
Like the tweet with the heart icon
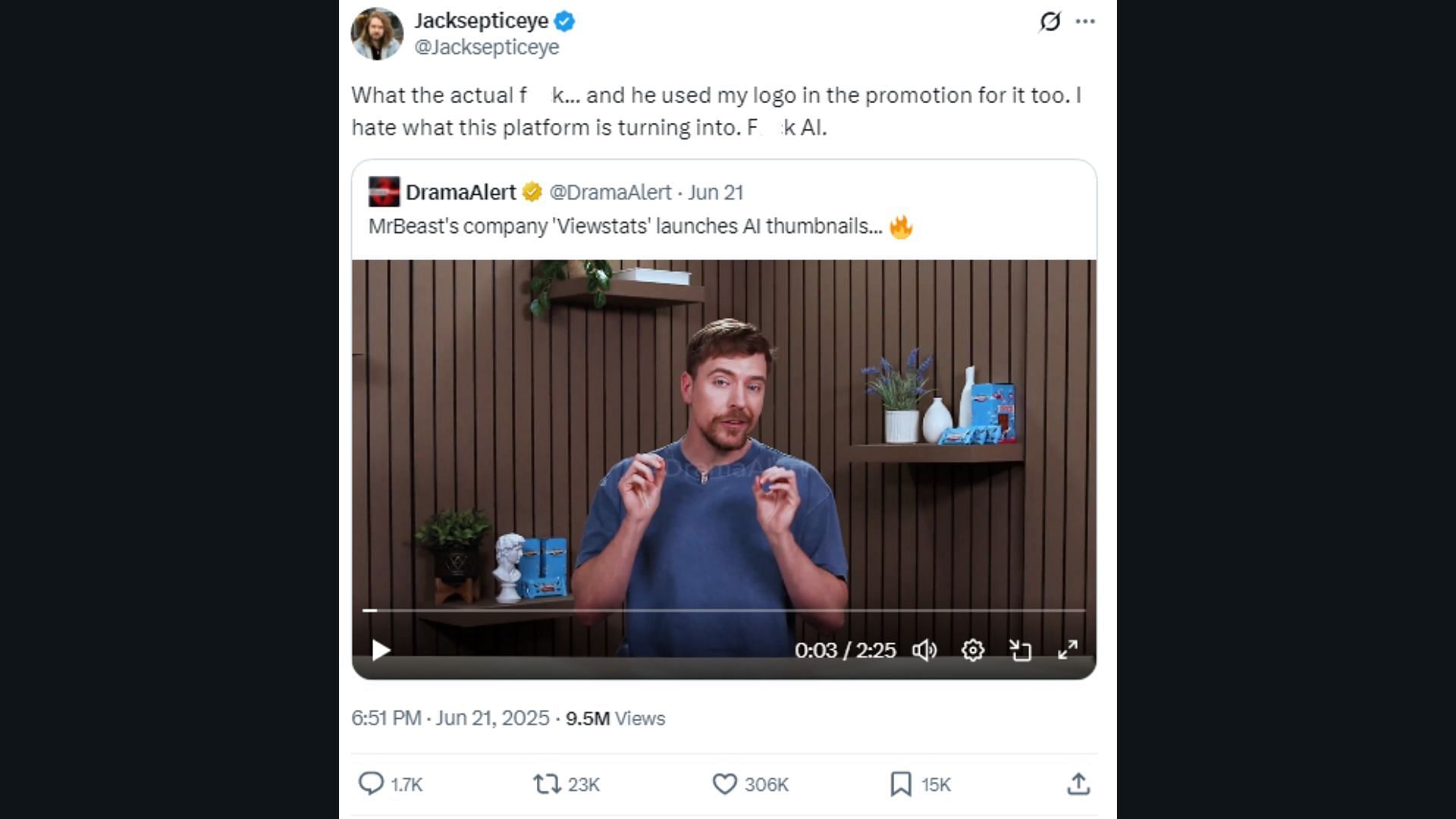click(724, 783)
